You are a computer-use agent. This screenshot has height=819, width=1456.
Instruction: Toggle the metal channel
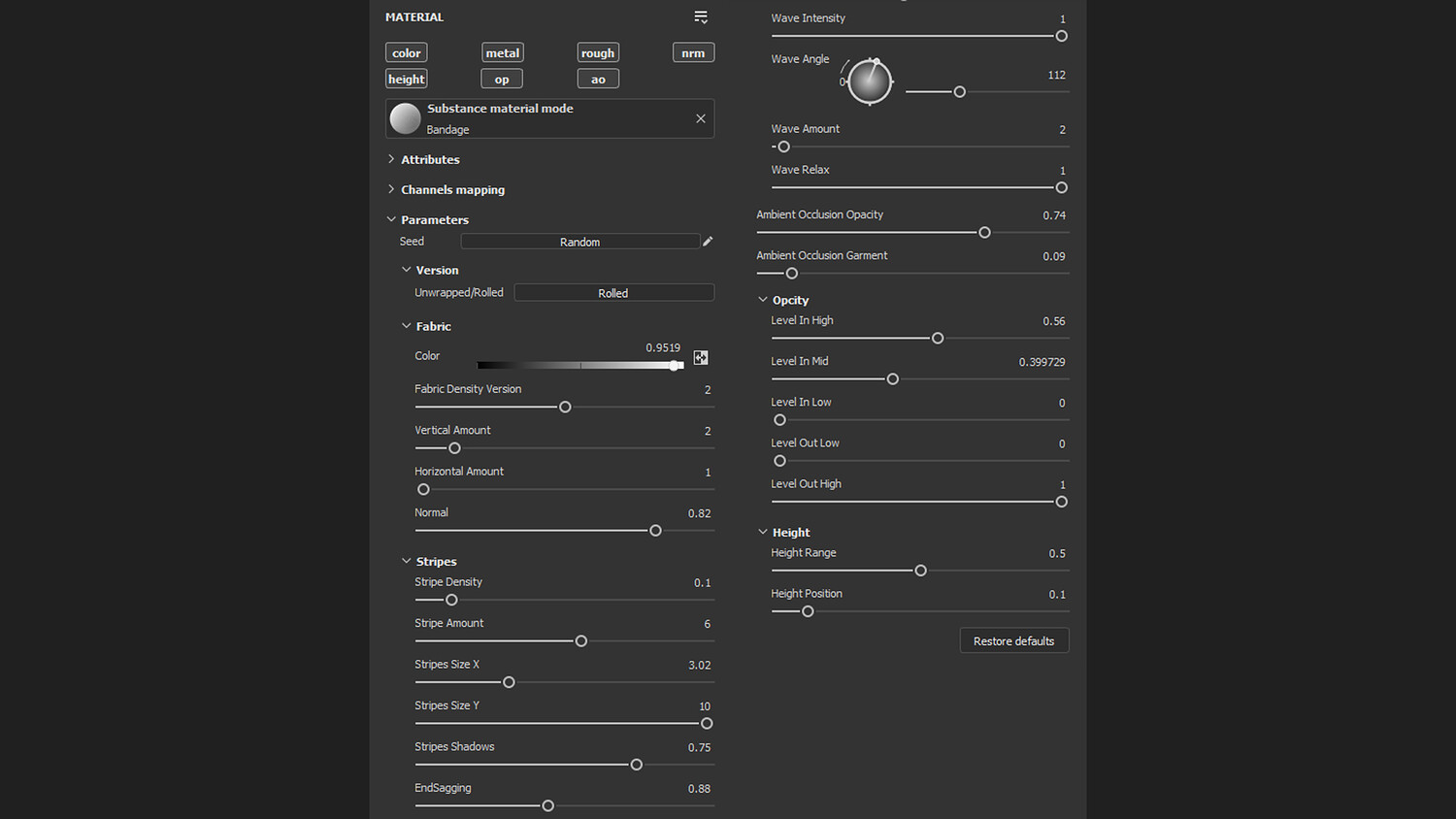(x=502, y=53)
